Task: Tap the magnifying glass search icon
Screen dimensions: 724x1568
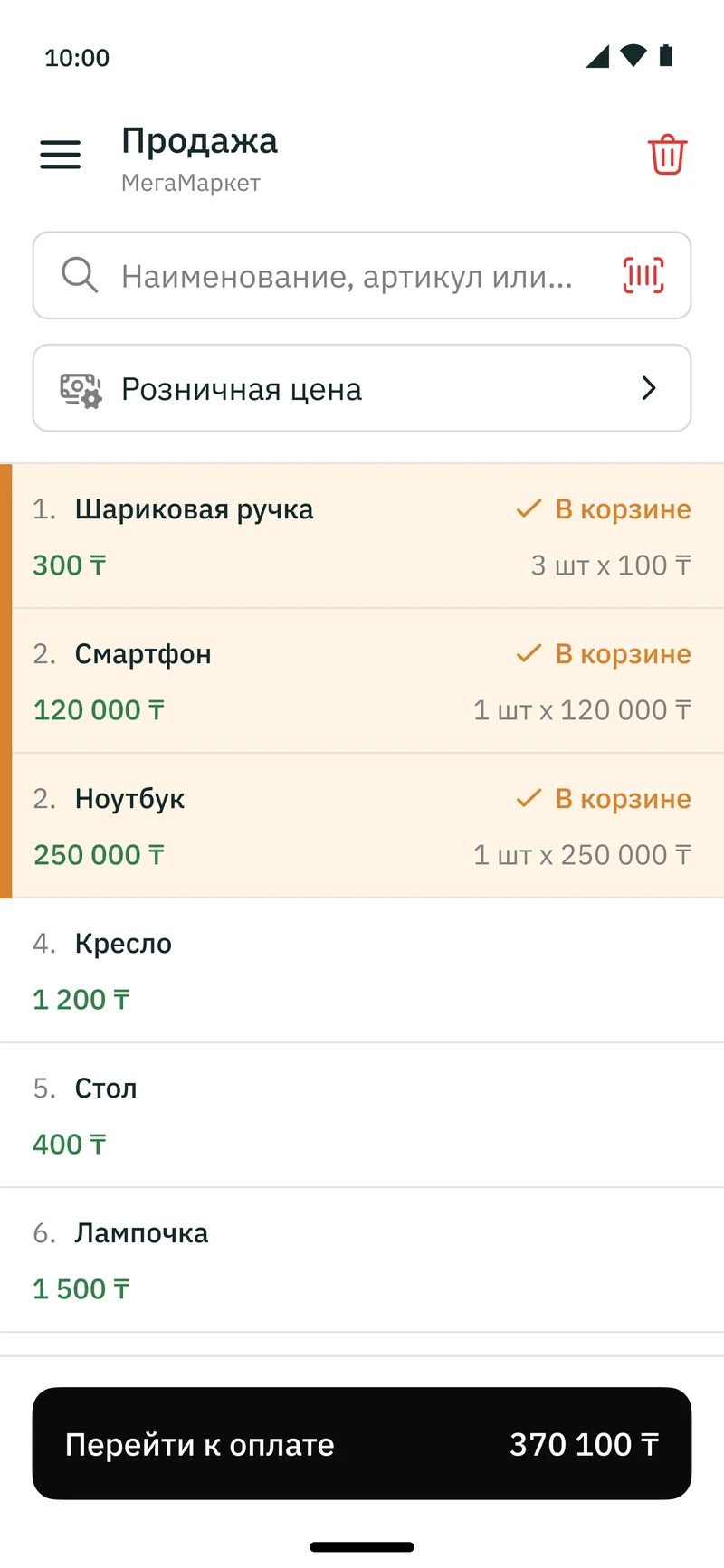Action: [x=80, y=274]
